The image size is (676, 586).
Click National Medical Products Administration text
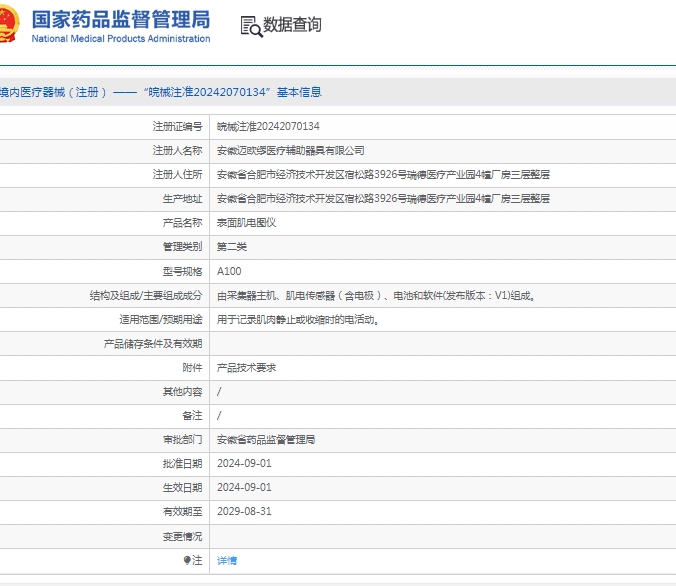pos(121,39)
